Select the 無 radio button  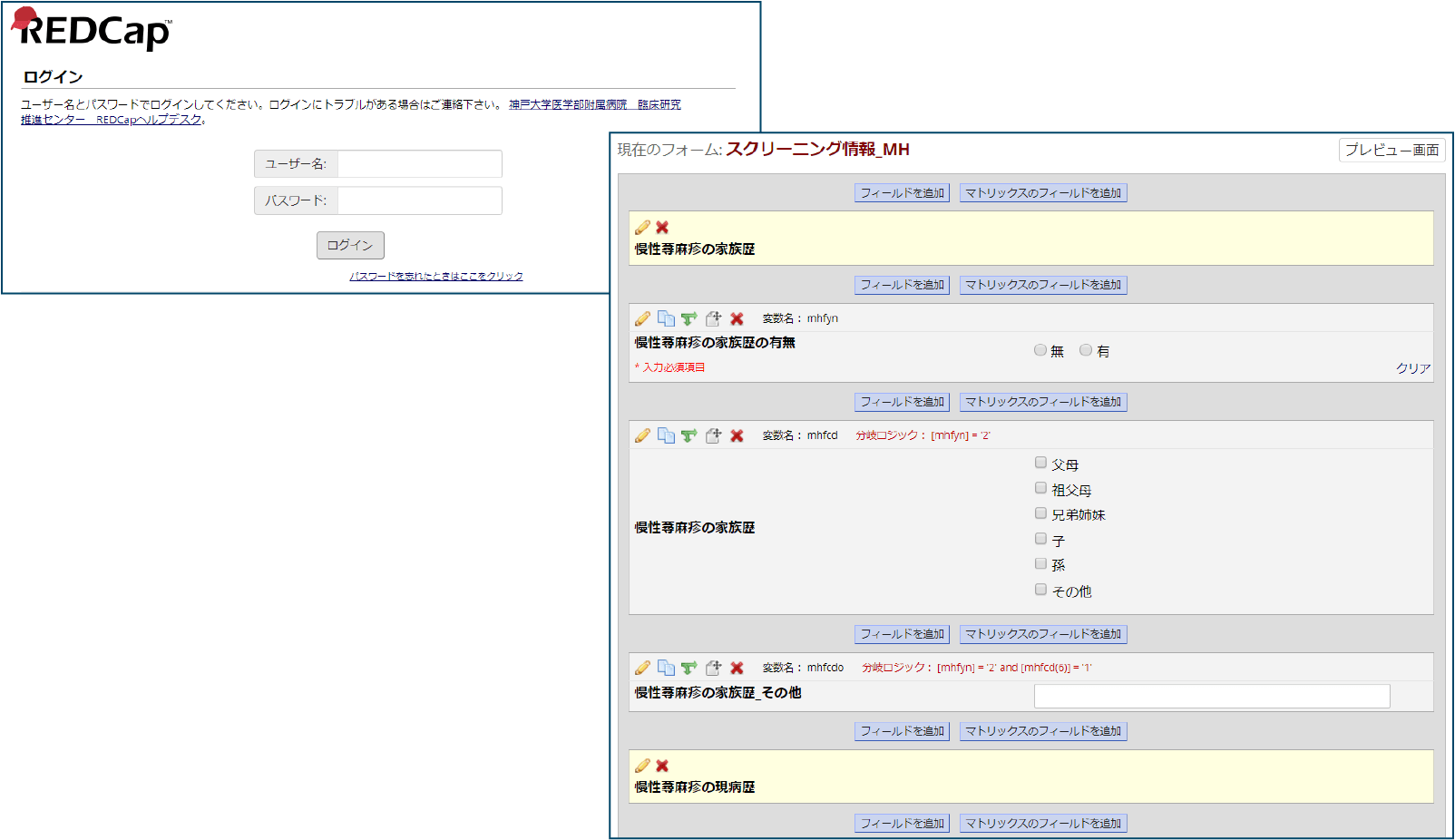(1040, 350)
